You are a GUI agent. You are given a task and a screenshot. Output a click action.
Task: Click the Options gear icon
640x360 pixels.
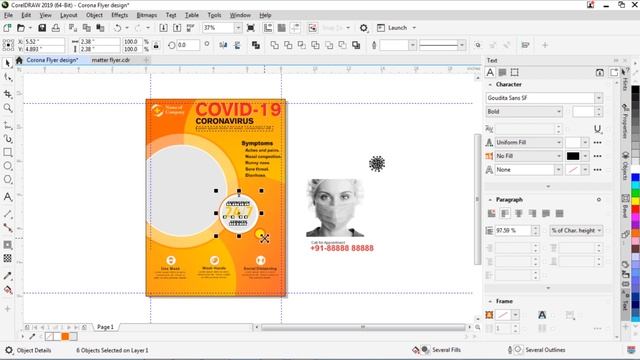pos(363,28)
